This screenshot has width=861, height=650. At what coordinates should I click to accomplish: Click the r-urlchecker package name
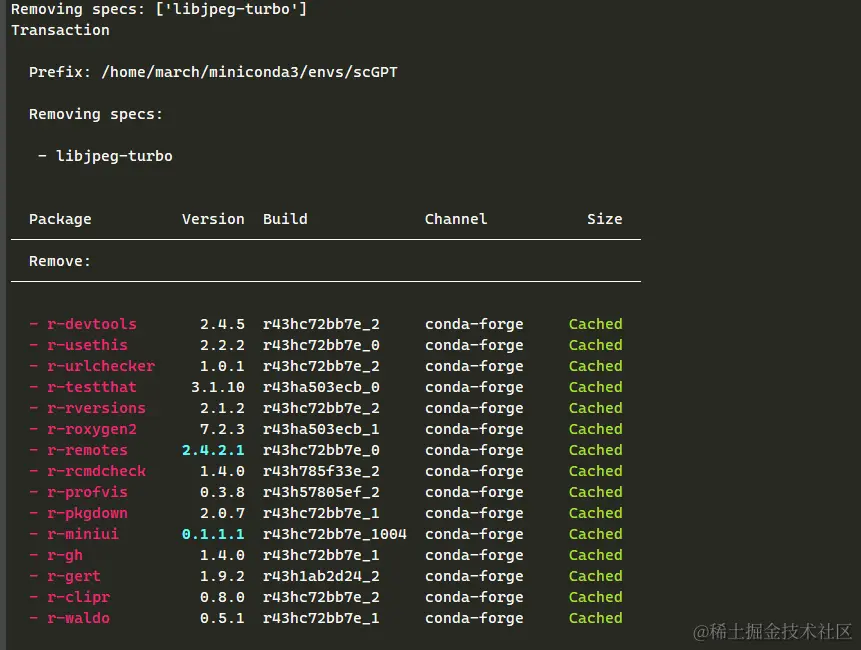point(100,366)
